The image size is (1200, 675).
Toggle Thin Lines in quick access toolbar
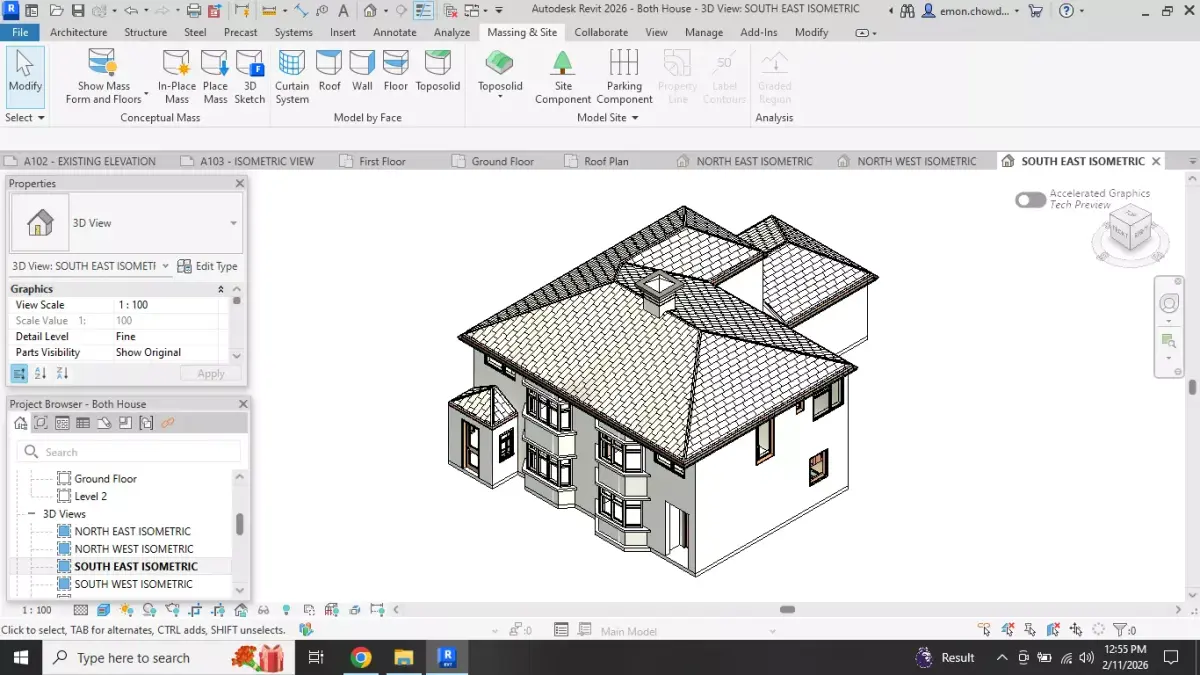424,11
